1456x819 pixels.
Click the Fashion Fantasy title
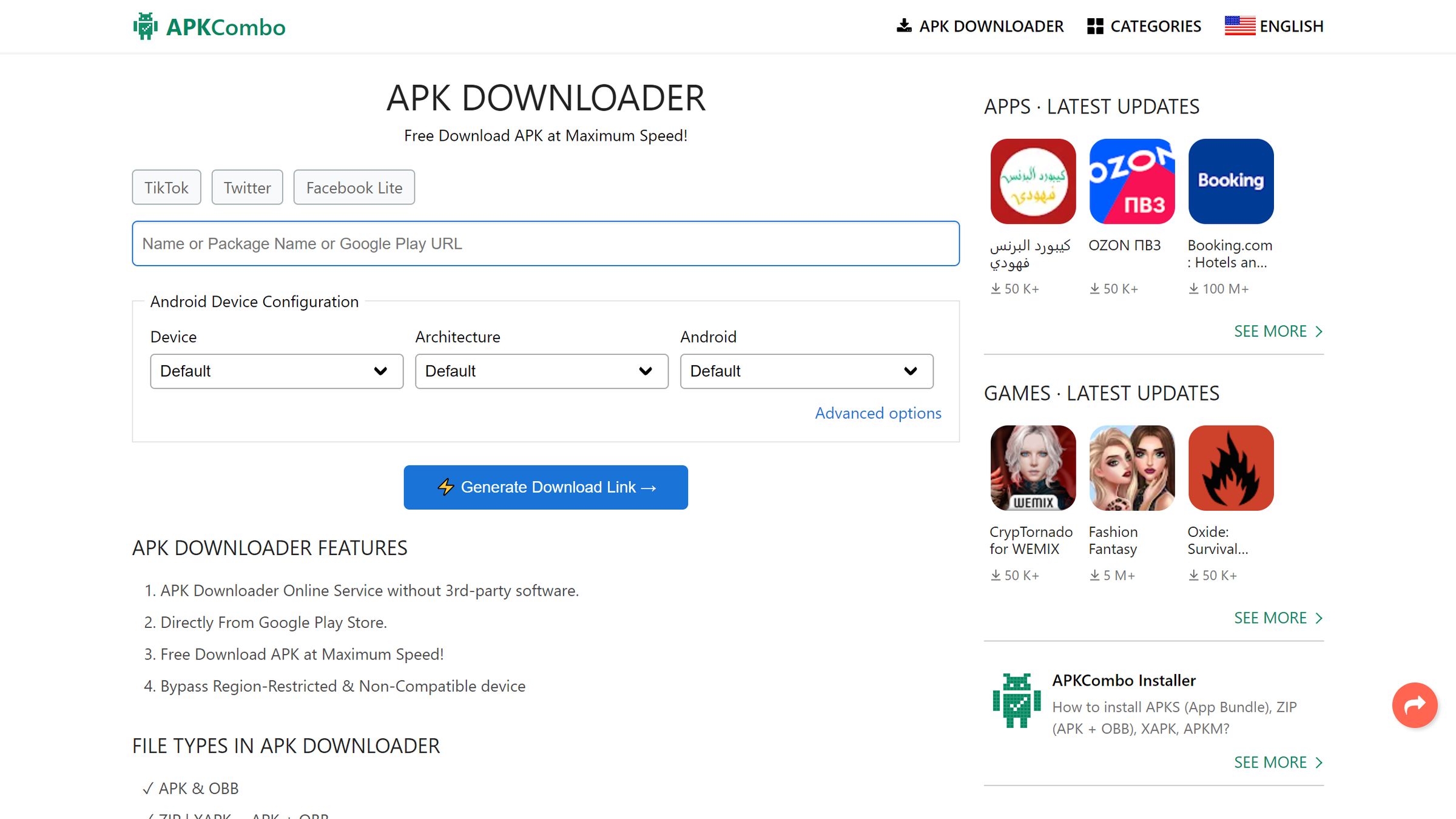tap(1113, 540)
